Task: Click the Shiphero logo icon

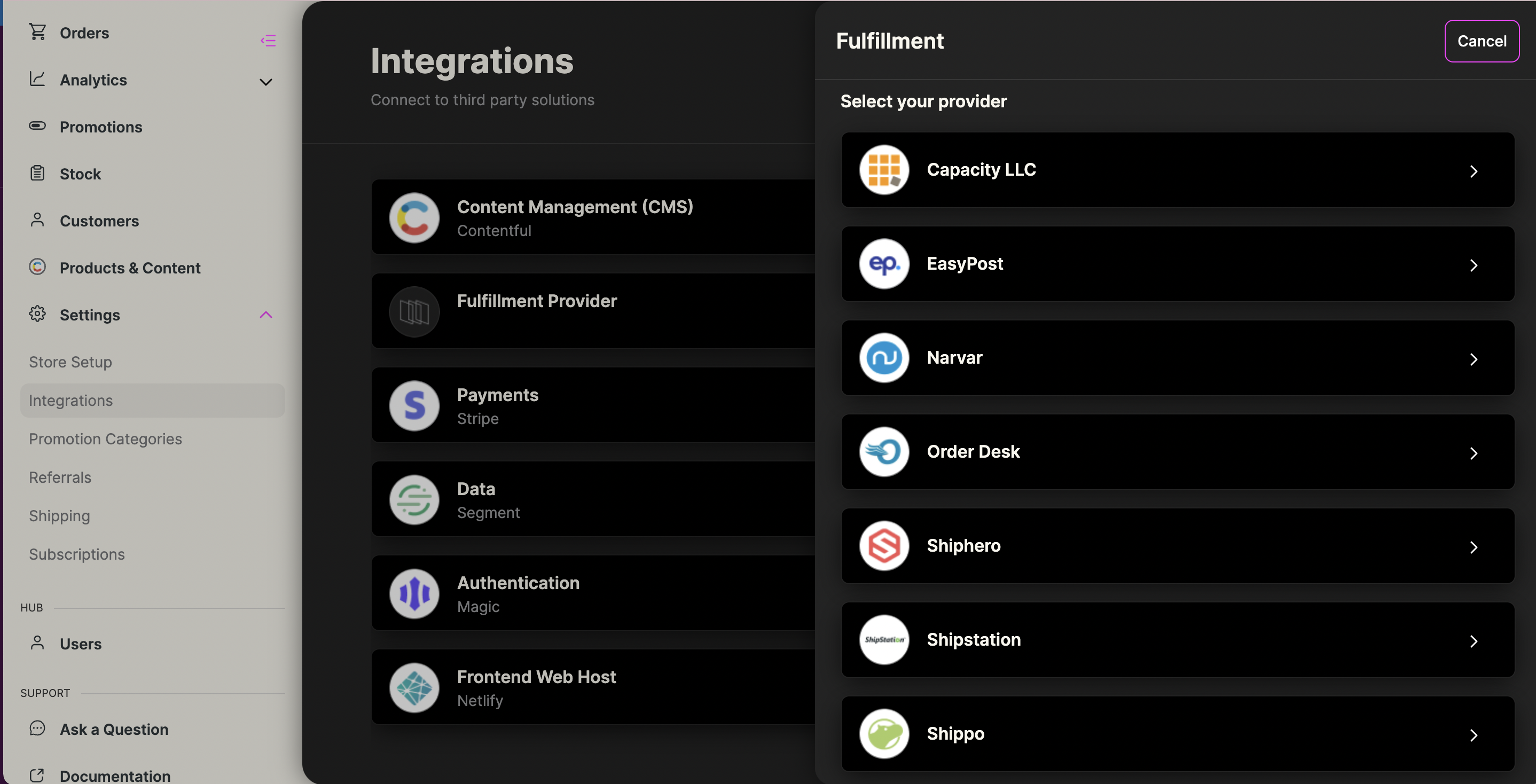Action: [x=884, y=546]
